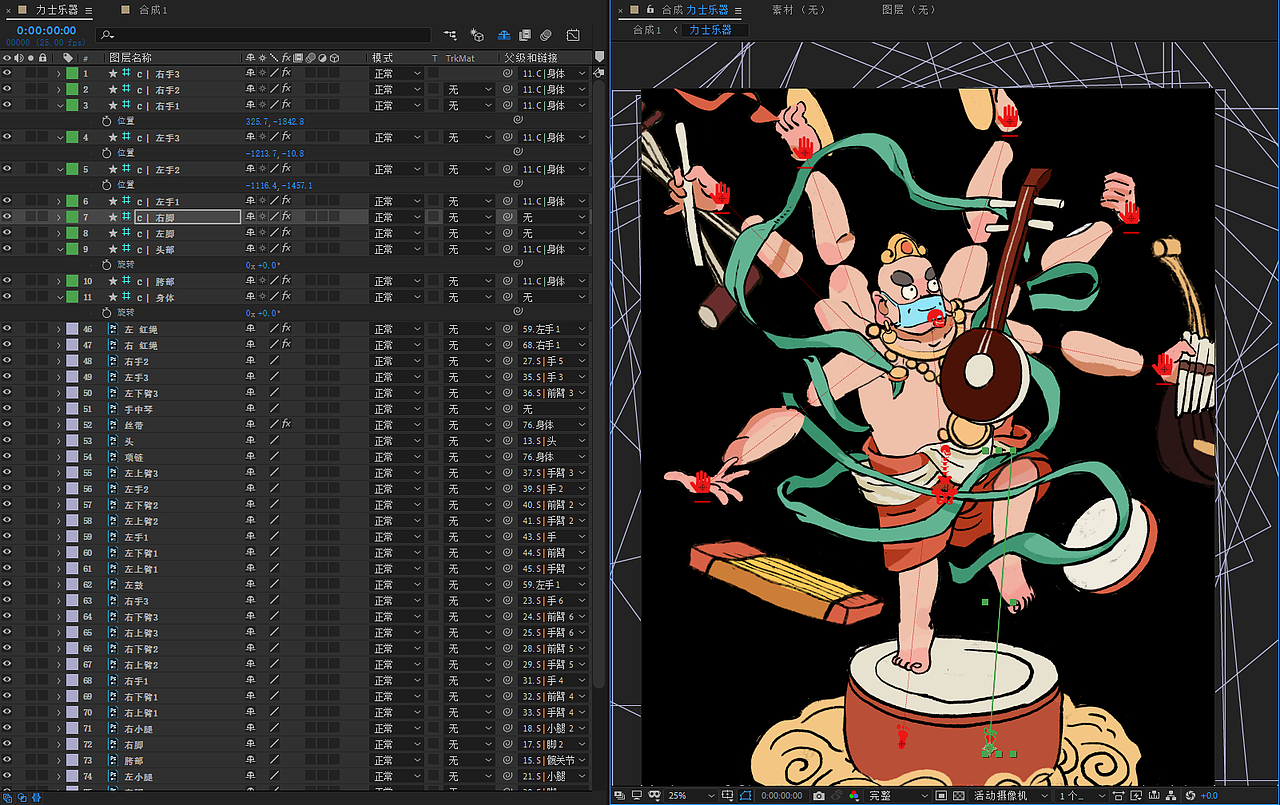The height and width of the screenshot is (805, 1280).
Task: Open the Graph Editor
Action: 573,35
